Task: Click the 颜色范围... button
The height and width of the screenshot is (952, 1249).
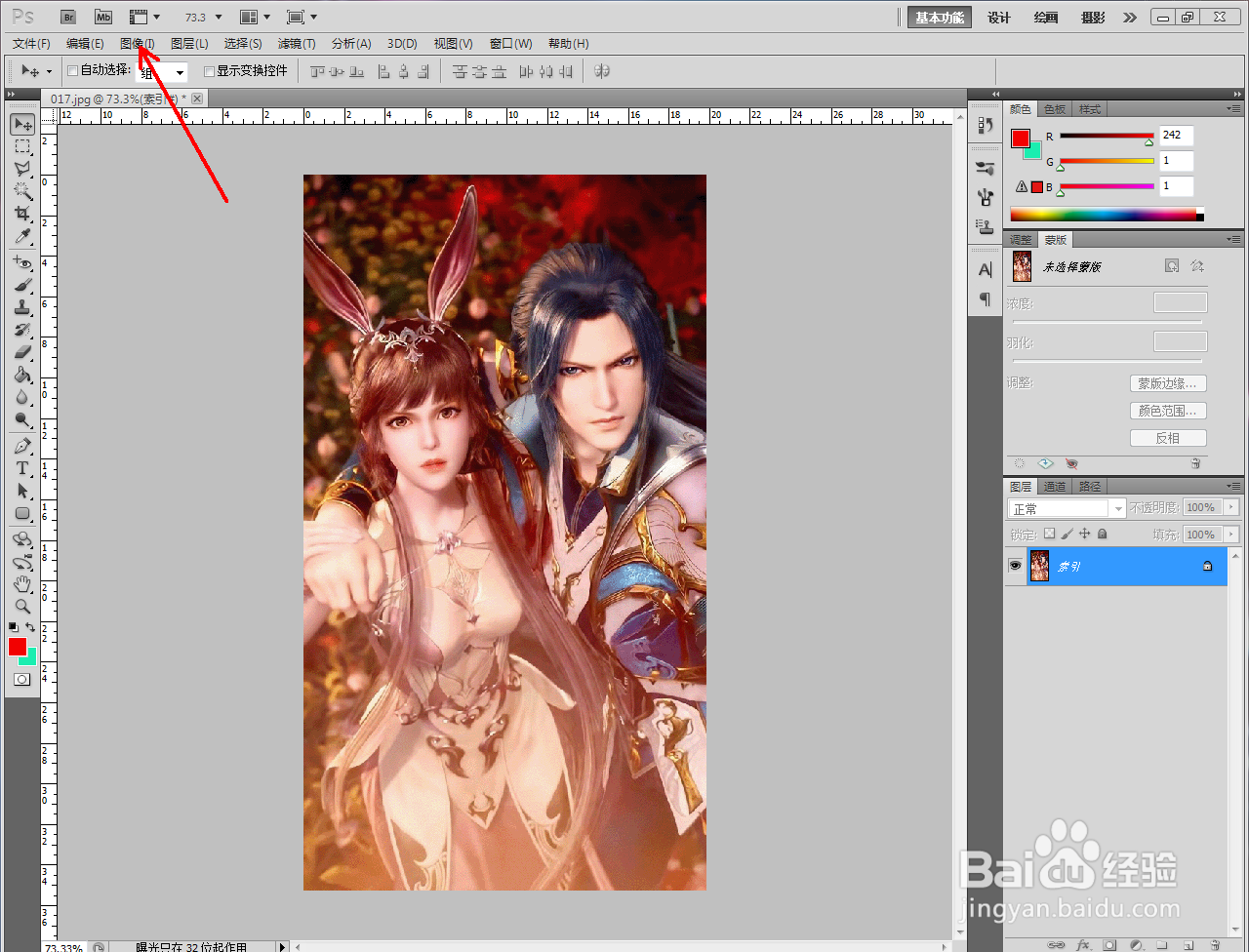Action: pyautogui.click(x=1168, y=411)
